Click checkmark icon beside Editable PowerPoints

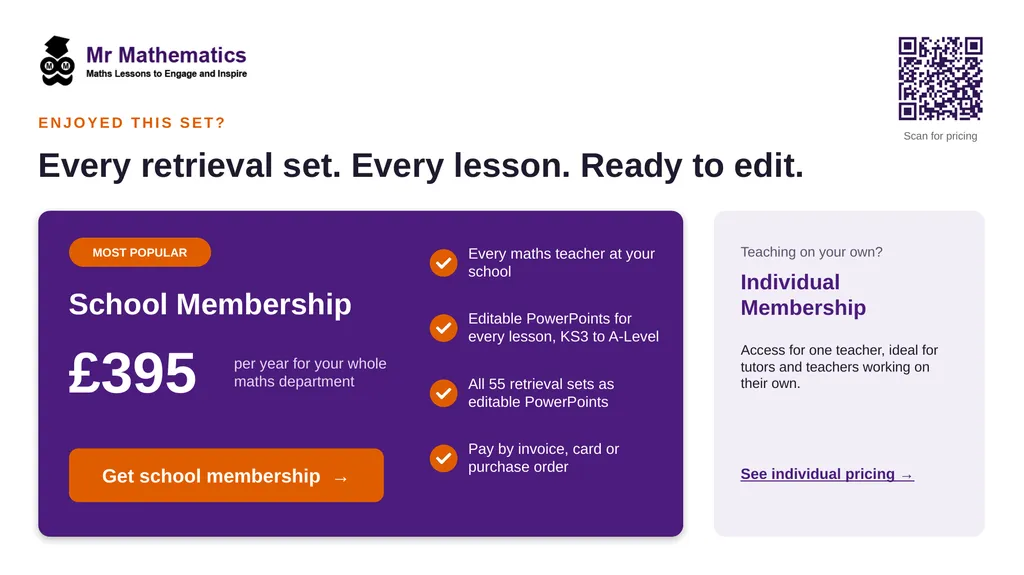click(443, 328)
